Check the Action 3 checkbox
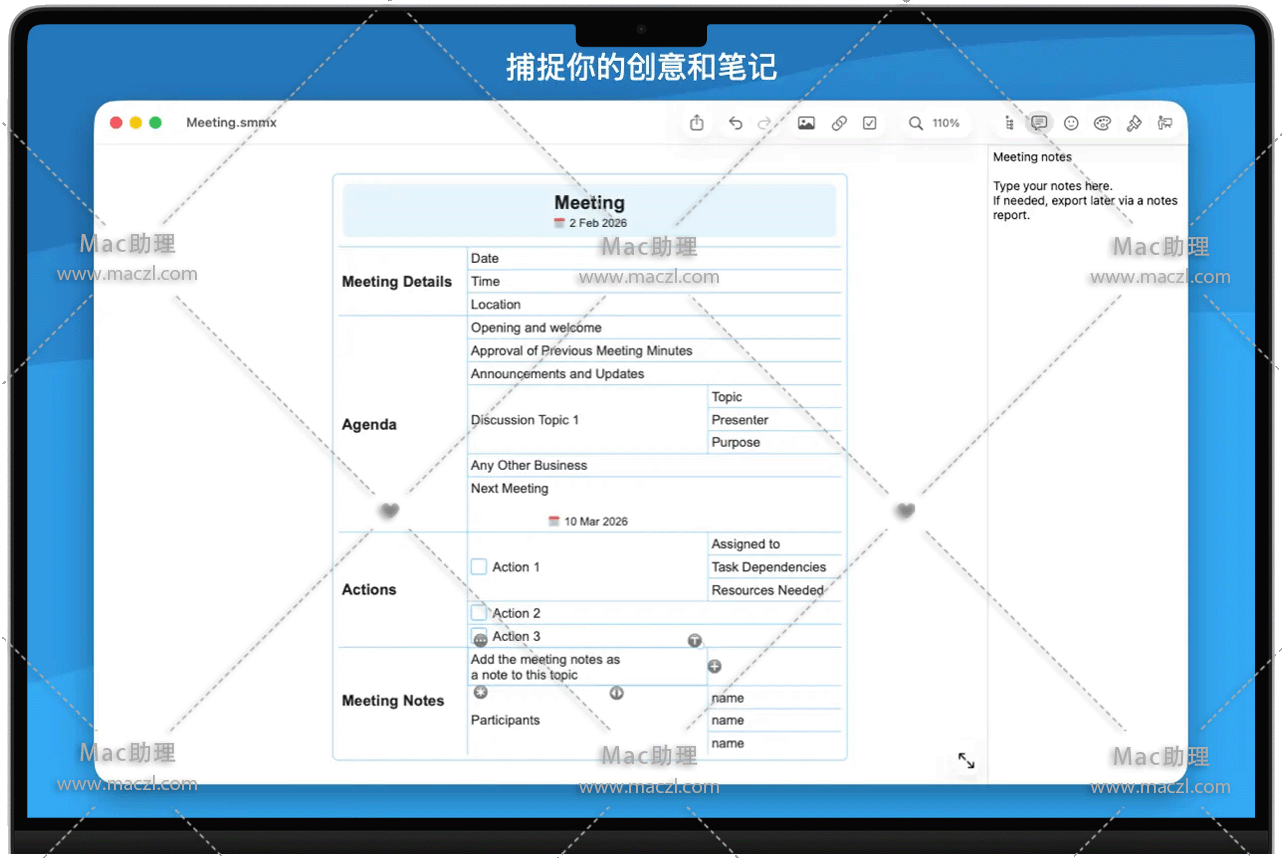 tap(479, 635)
